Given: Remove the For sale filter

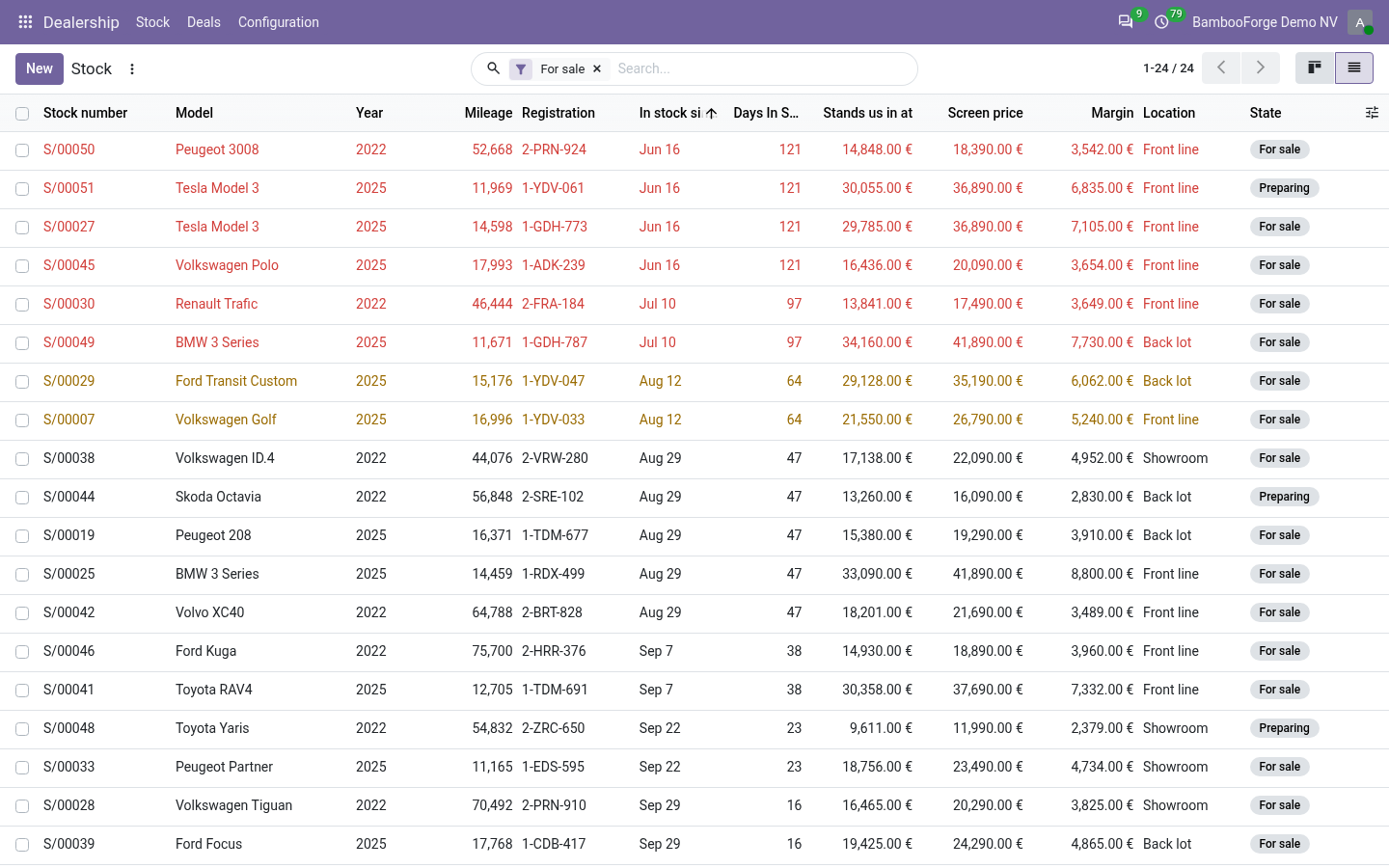Looking at the screenshot, I should pos(597,68).
